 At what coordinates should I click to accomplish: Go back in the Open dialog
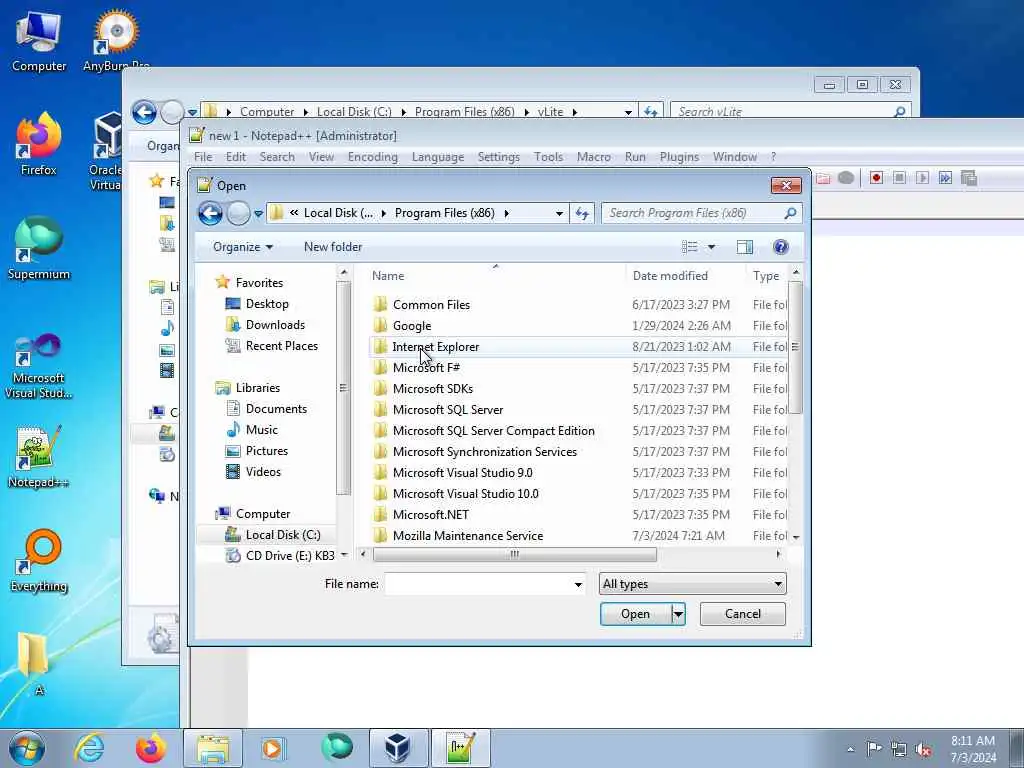coord(210,213)
